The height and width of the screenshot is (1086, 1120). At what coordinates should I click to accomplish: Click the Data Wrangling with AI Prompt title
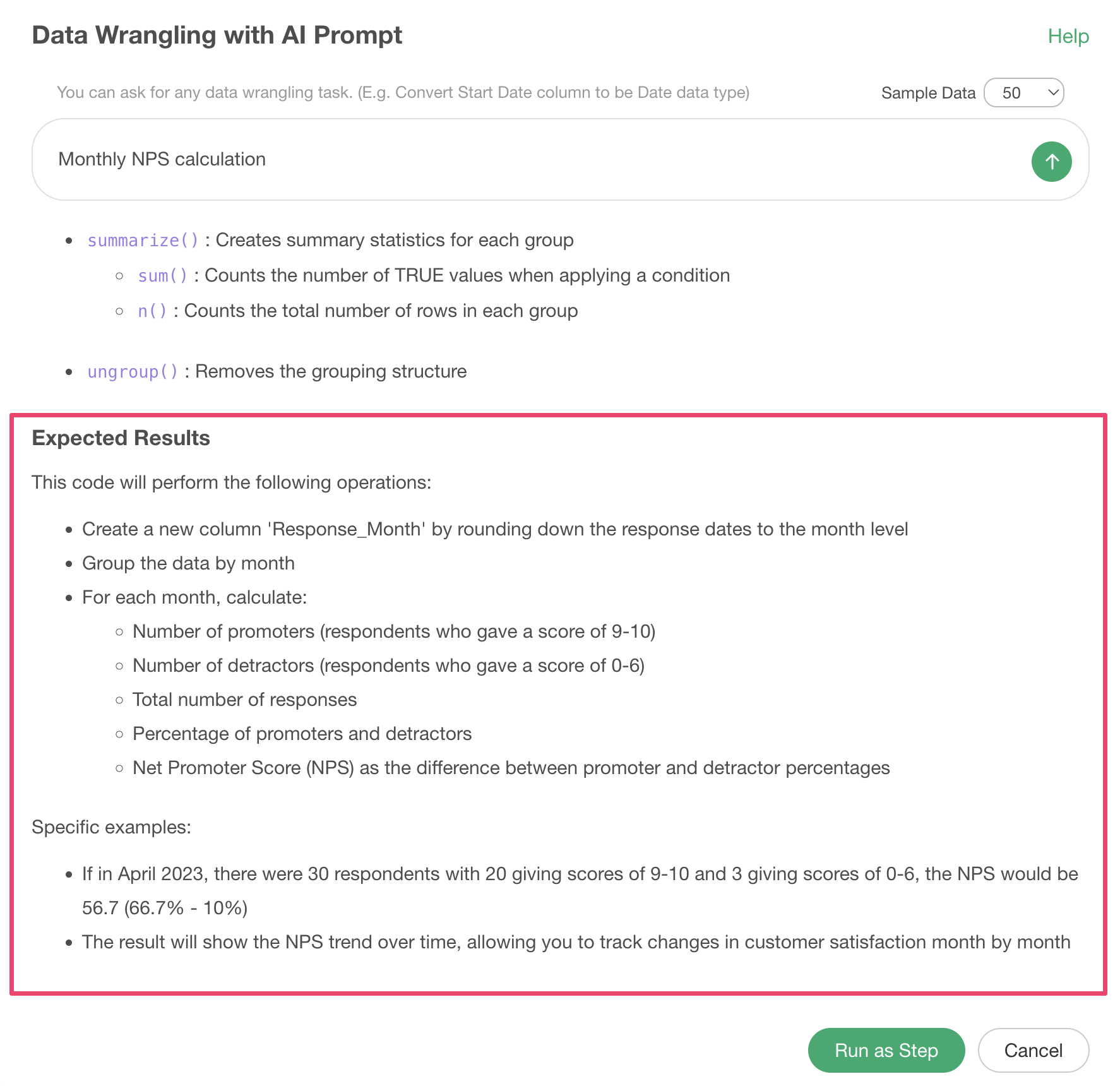tap(217, 35)
